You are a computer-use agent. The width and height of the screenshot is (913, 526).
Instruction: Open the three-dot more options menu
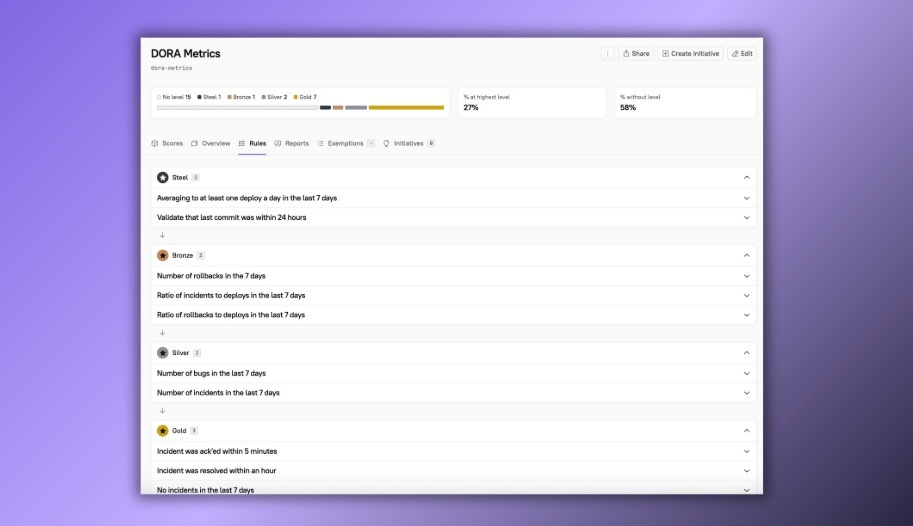coord(607,54)
